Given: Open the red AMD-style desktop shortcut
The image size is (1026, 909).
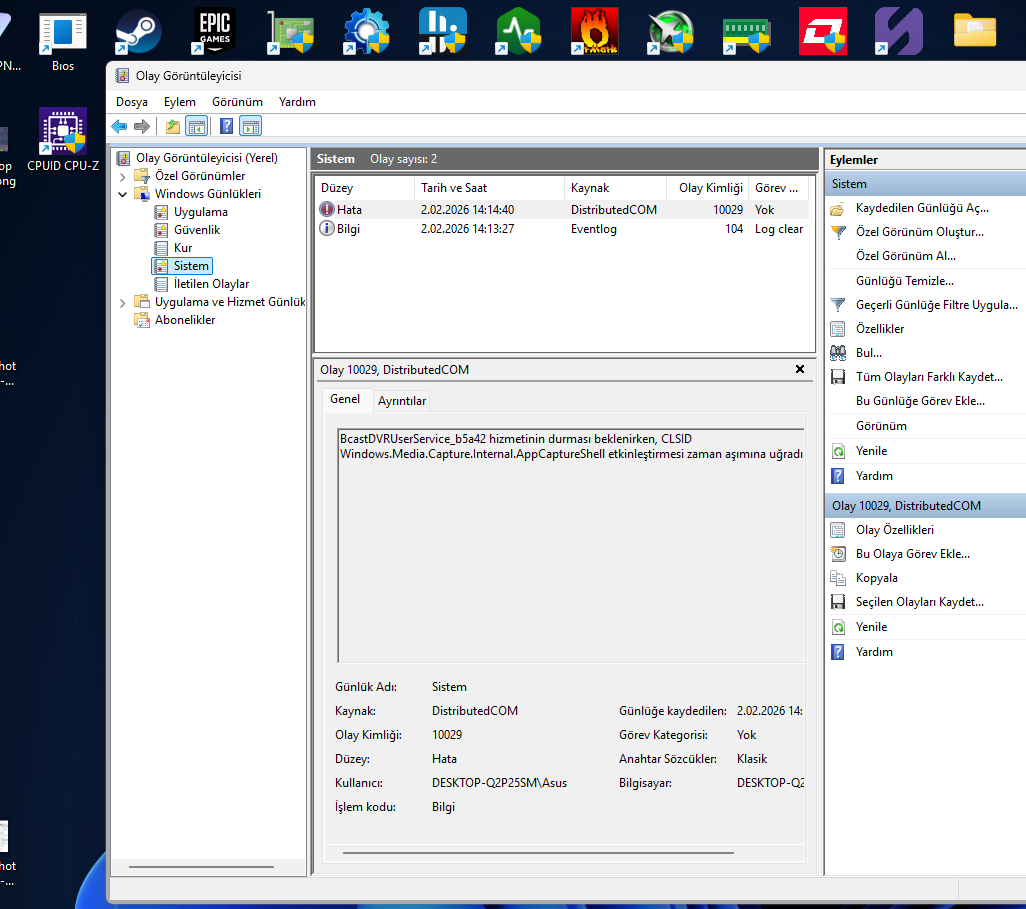Looking at the screenshot, I should click(x=823, y=31).
